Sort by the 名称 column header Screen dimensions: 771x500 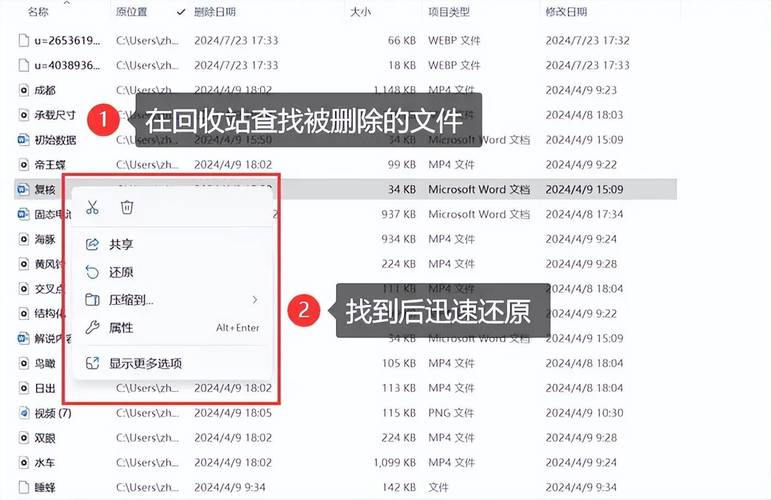coord(38,12)
